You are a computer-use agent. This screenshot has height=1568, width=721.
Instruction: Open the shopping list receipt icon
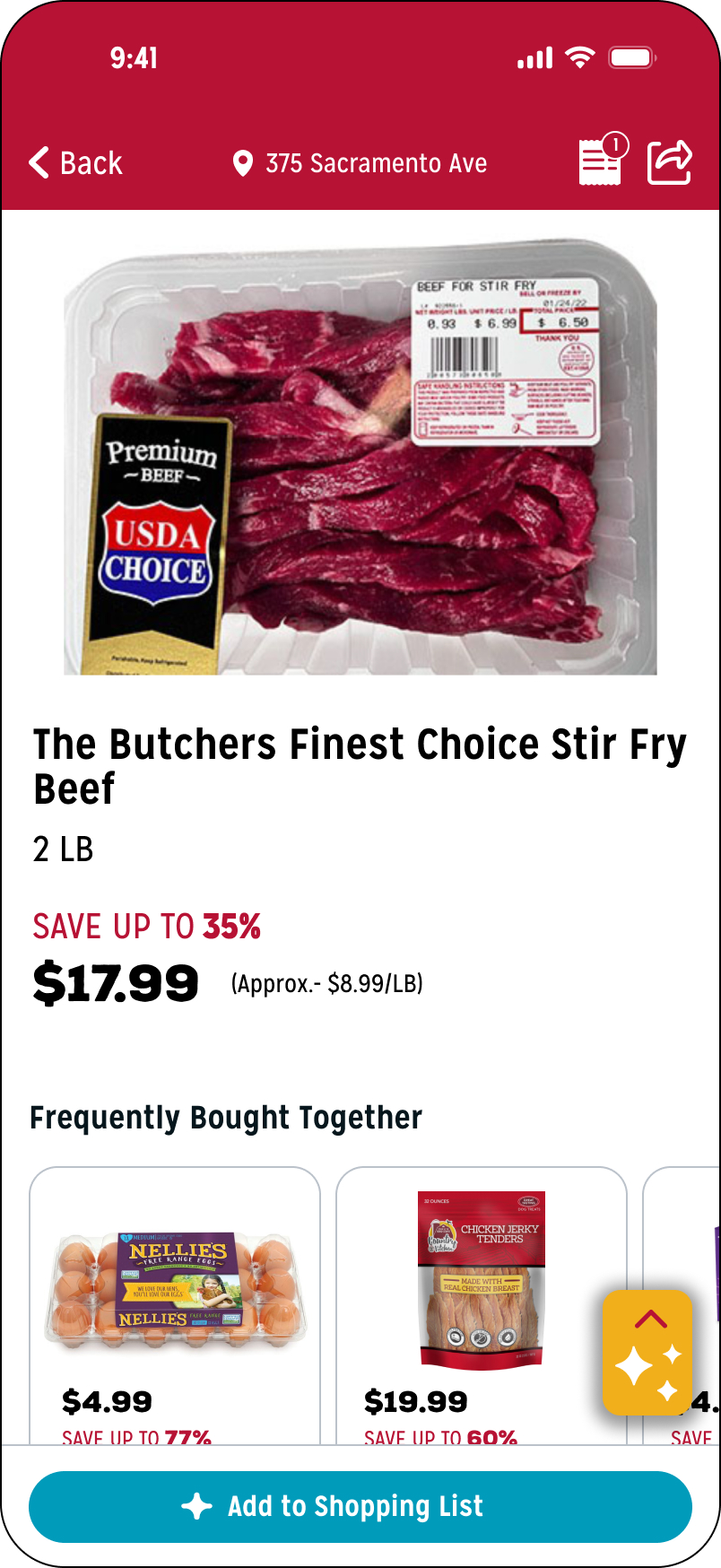click(x=598, y=164)
